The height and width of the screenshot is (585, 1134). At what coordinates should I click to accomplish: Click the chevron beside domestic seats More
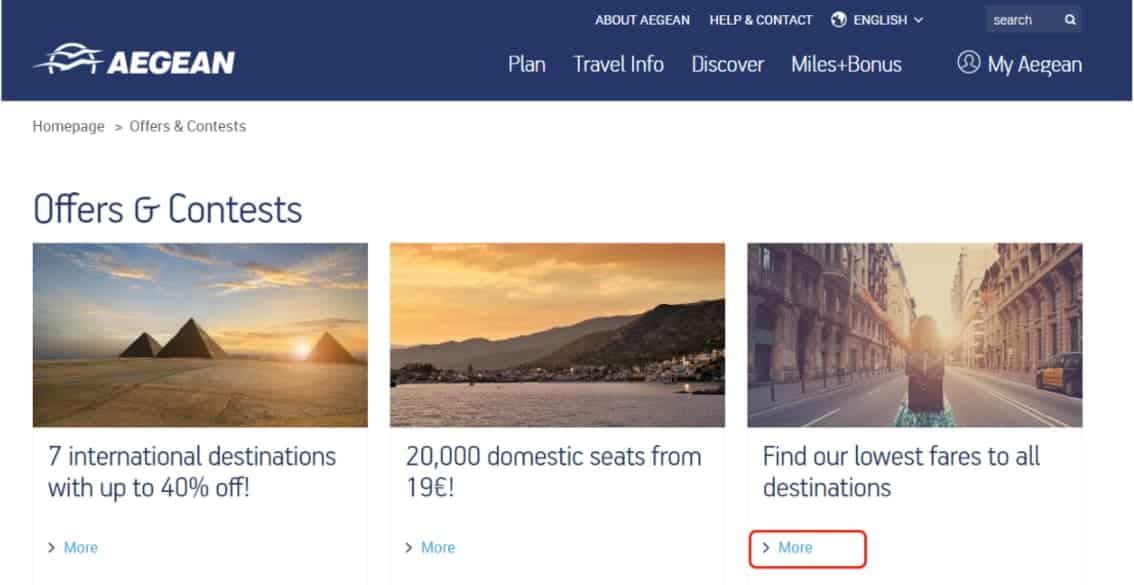click(409, 548)
